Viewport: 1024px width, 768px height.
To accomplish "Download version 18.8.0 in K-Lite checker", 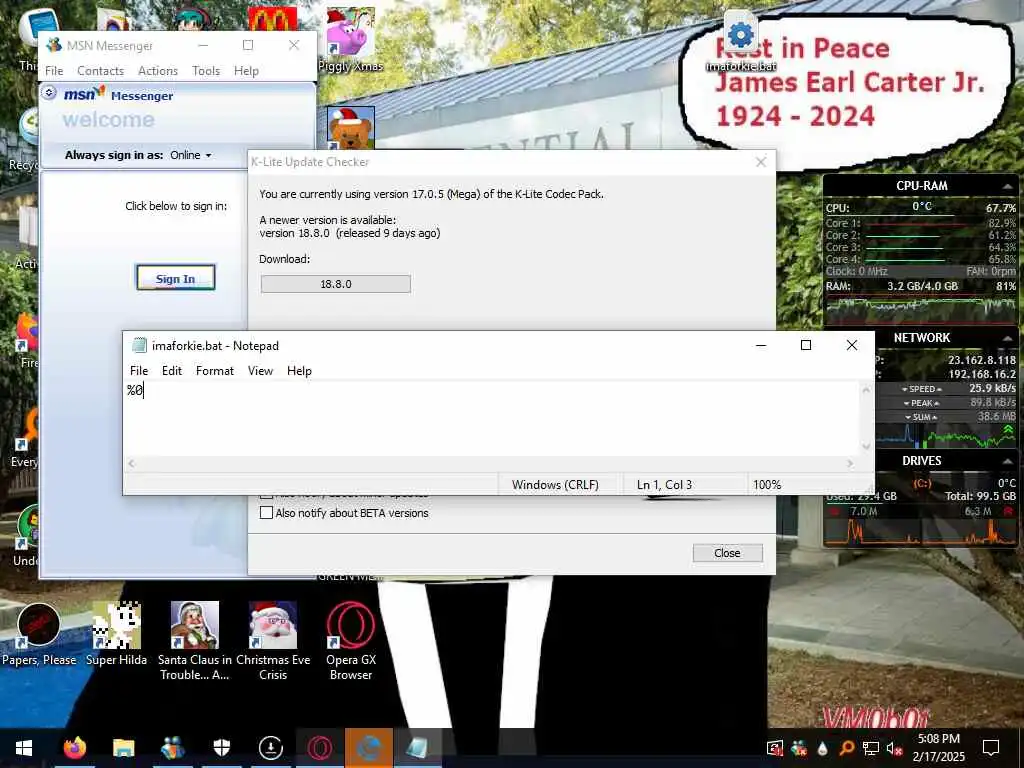I will [x=336, y=284].
